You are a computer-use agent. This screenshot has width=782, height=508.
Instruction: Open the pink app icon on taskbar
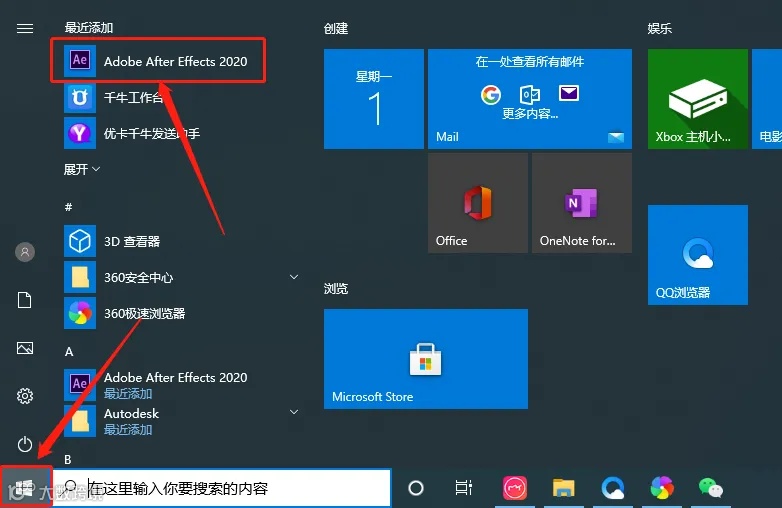point(515,488)
